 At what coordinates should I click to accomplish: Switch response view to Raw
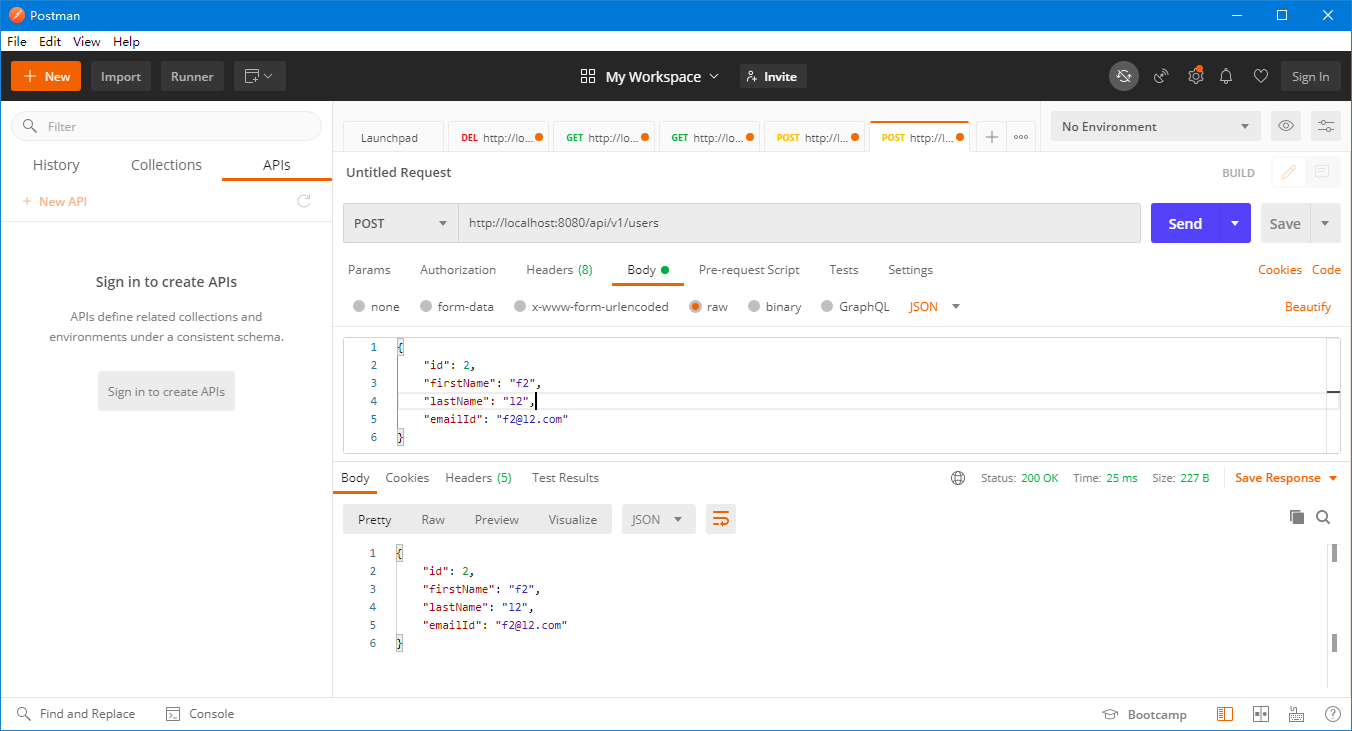point(433,519)
